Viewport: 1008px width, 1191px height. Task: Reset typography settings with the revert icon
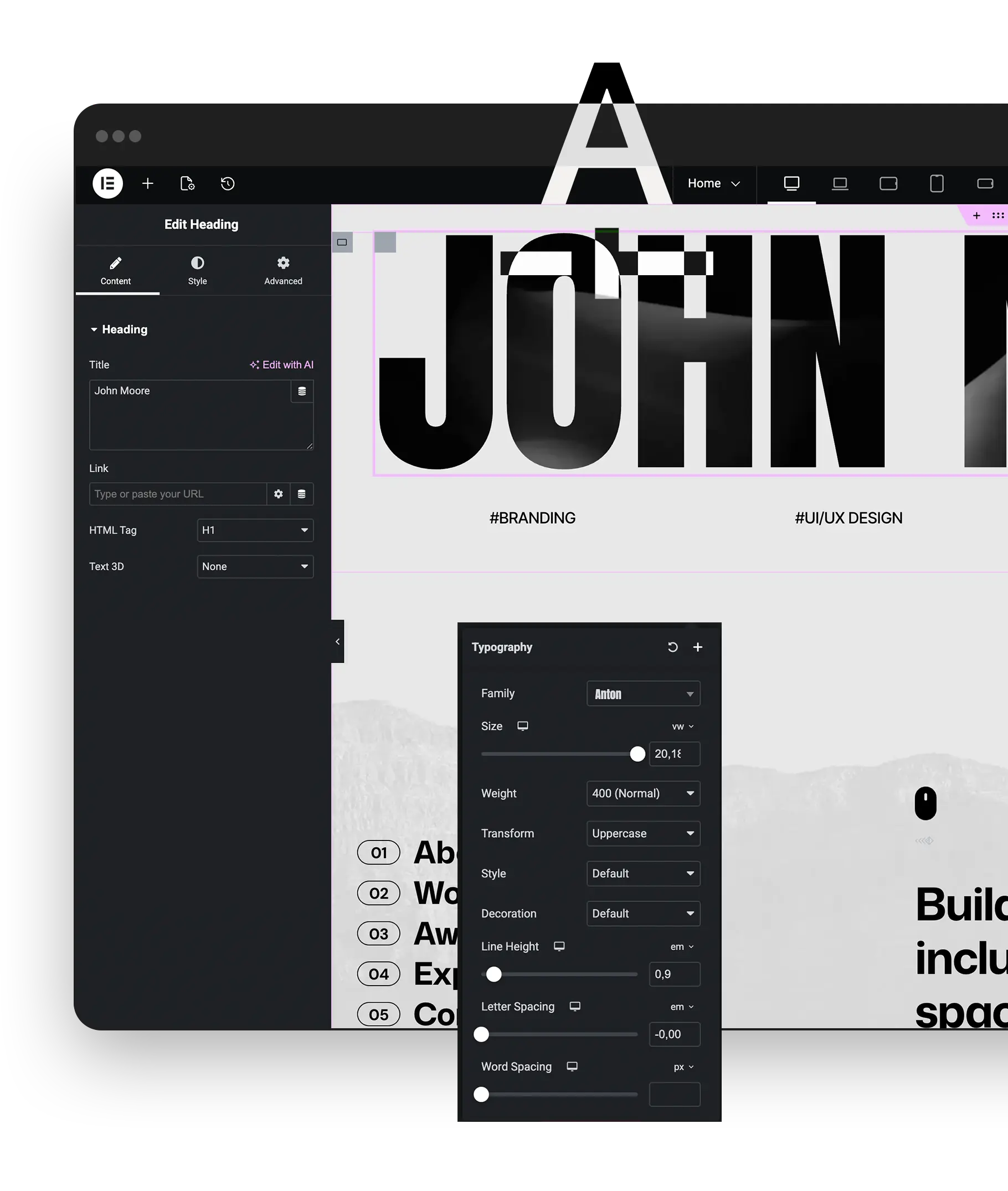tap(672, 647)
